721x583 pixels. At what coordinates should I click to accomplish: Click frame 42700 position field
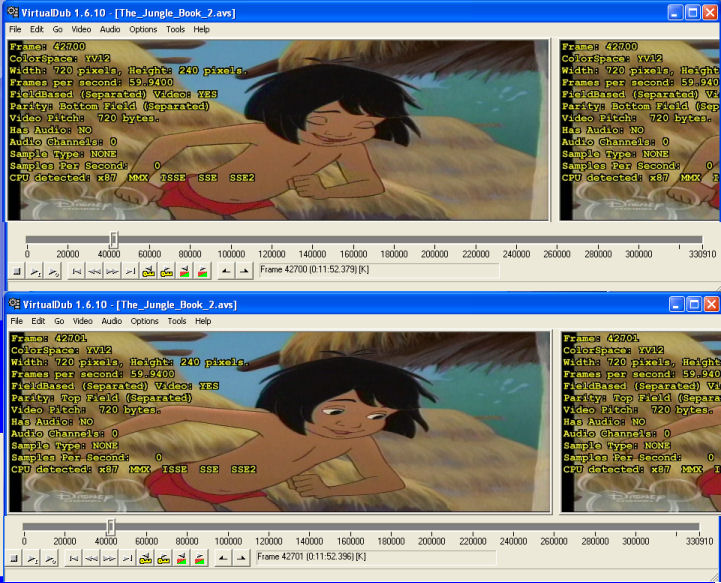click(379, 270)
